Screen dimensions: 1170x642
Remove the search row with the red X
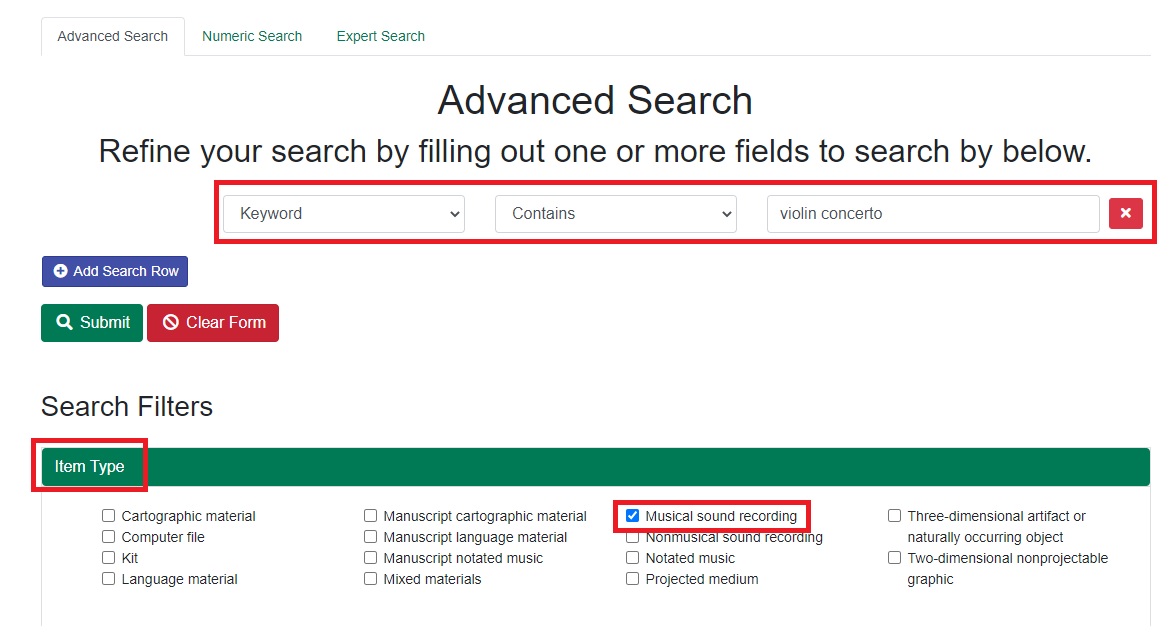1125,213
